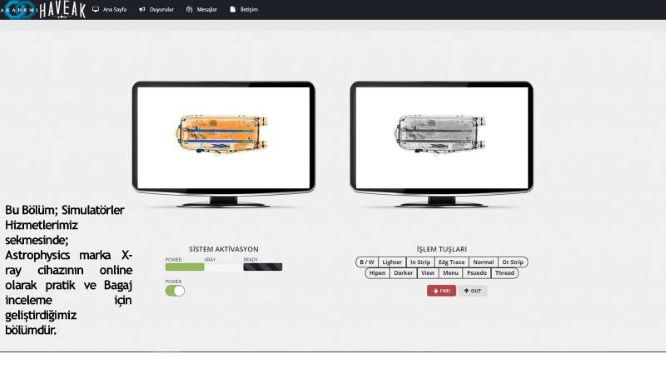The height and width of the screenshot is (375, 666).
Task: Click the Thread processing button
Action: click(505, 273)
